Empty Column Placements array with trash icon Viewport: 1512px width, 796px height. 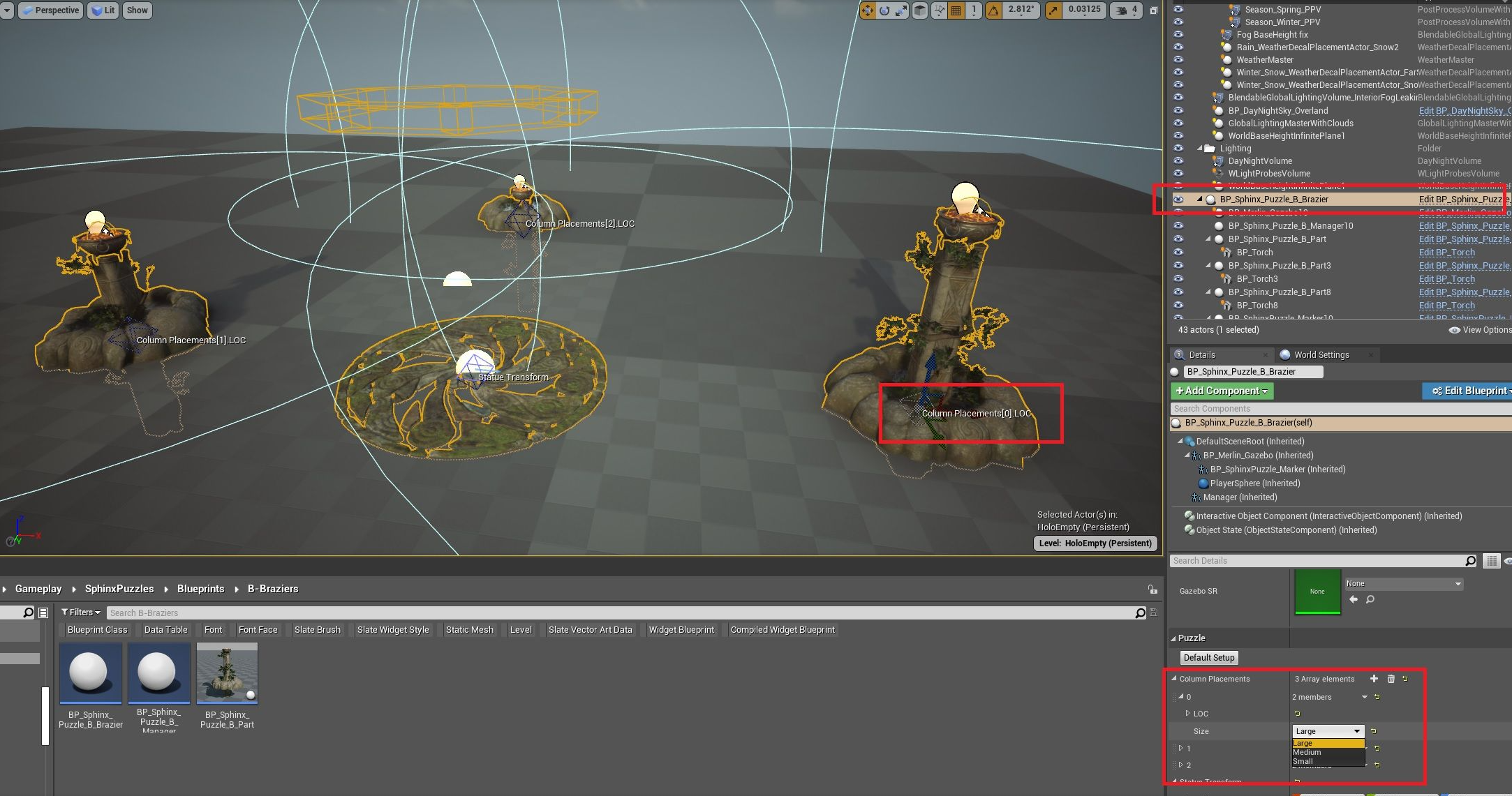click(x=1391, y=679)
